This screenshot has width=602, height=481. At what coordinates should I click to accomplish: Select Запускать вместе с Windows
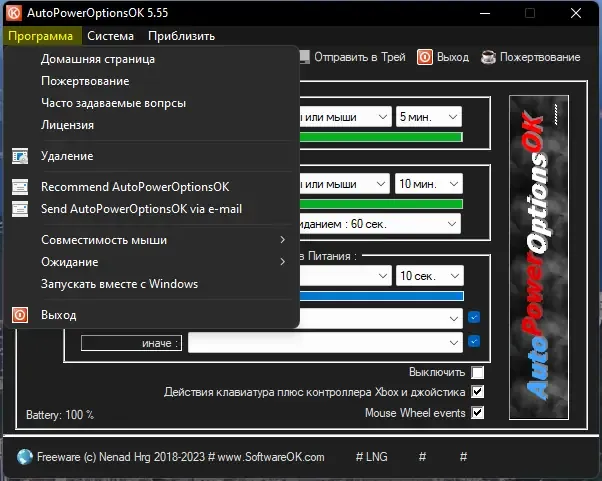(151, 284)
